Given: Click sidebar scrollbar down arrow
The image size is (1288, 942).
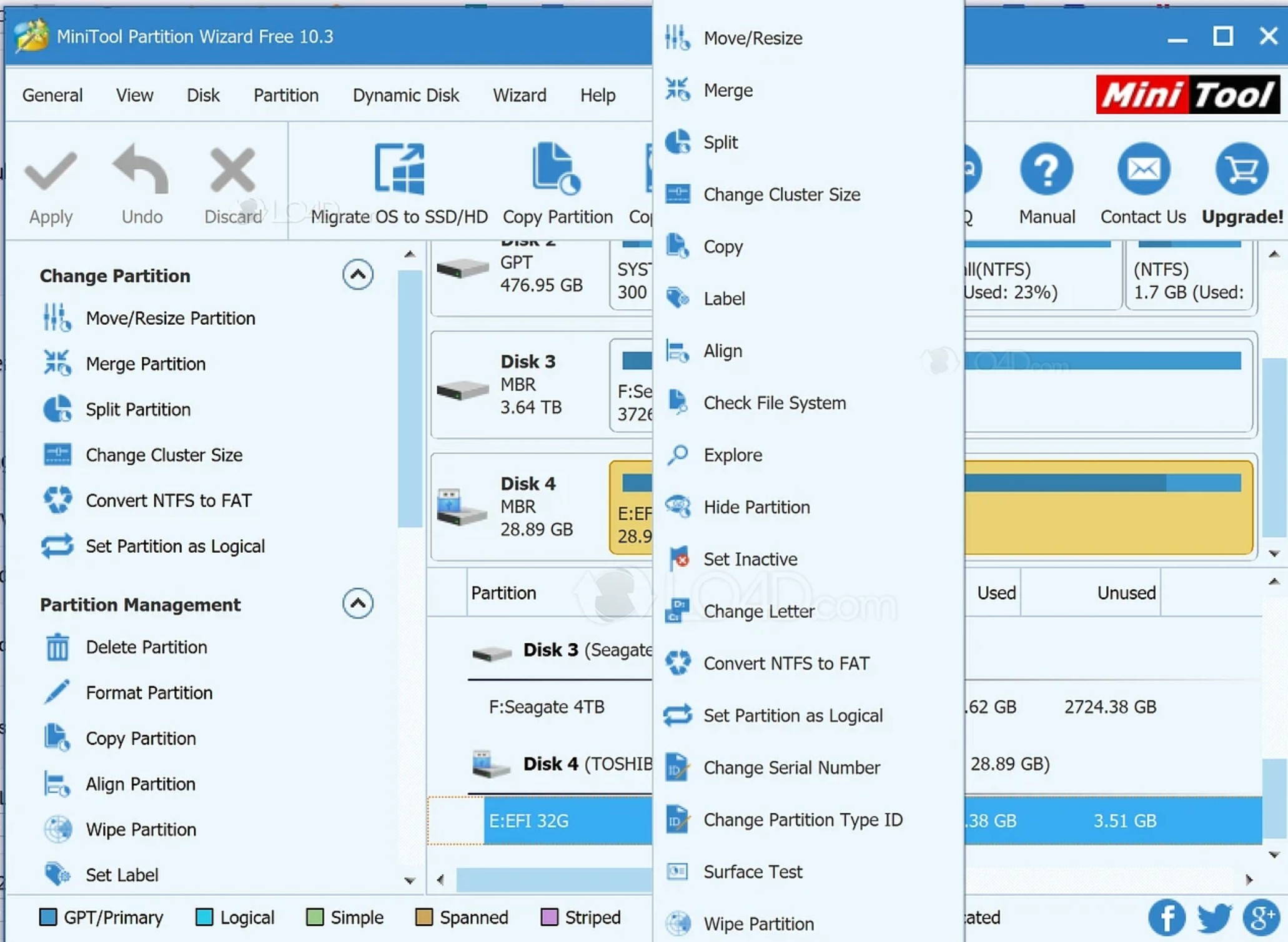Looking at the screenshot, I should click(x=410, y=880).
